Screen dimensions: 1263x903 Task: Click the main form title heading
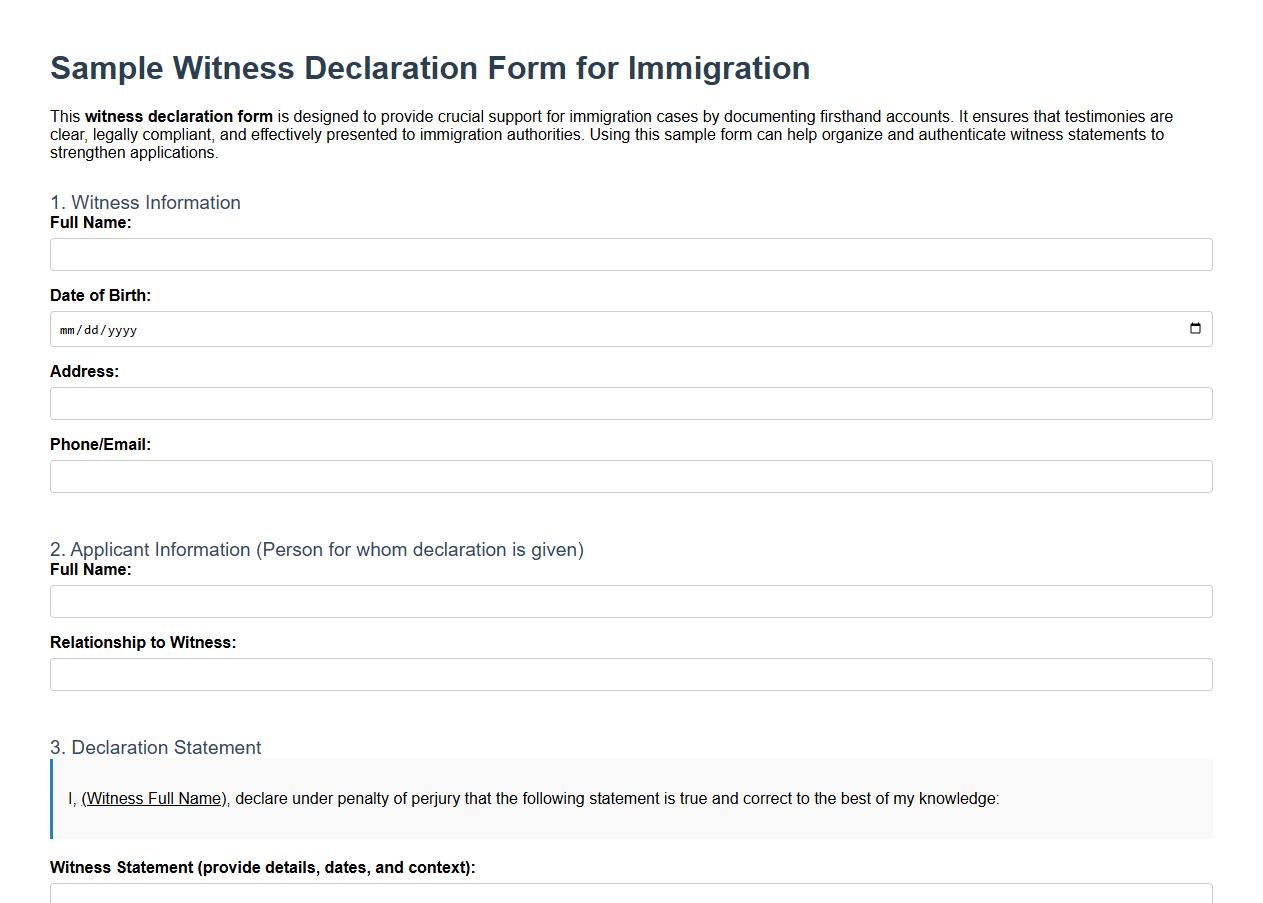429,68
